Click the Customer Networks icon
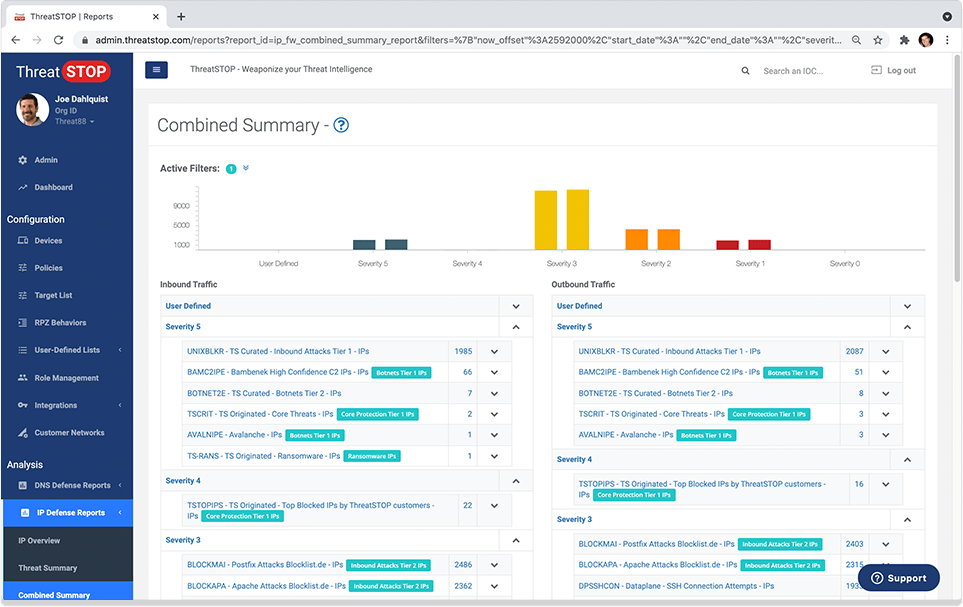 23,433
